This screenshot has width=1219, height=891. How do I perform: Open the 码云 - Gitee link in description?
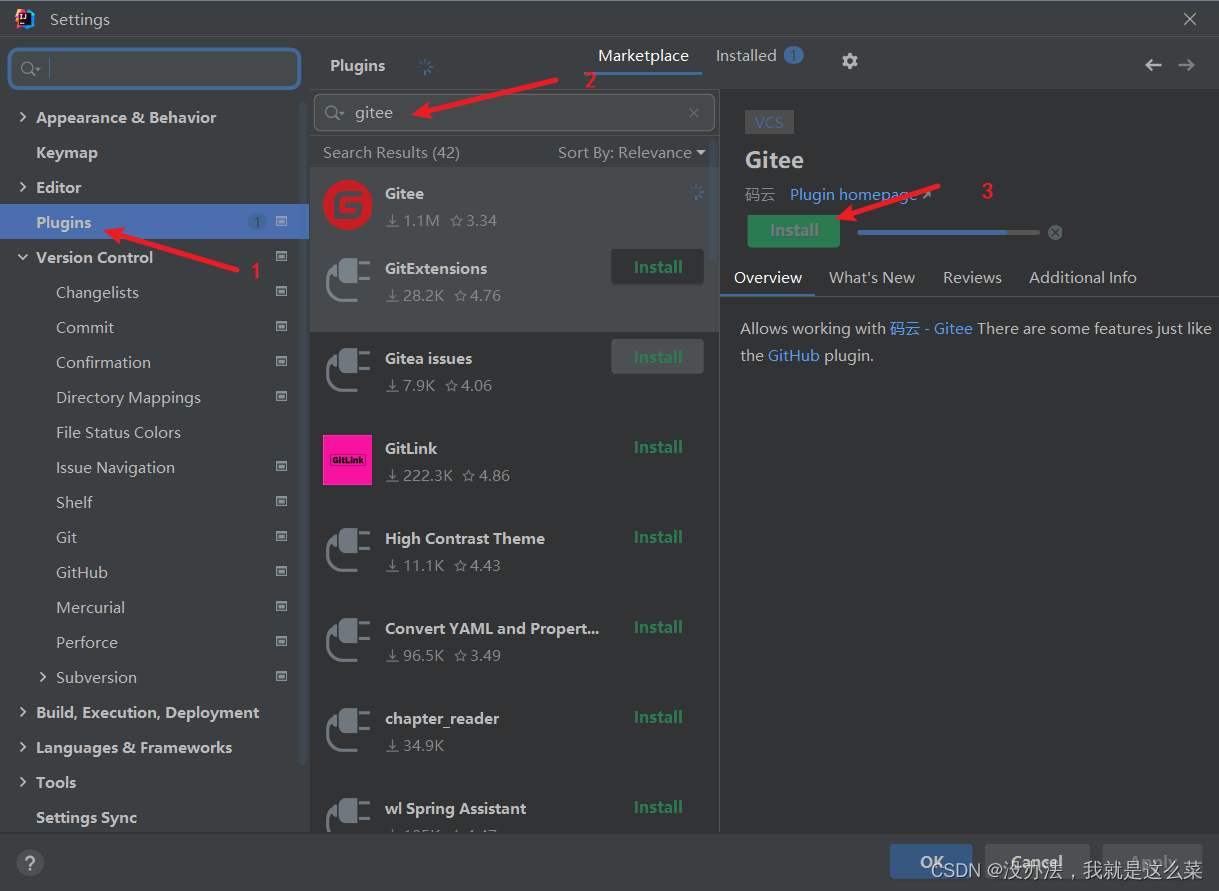(x=931, y=328)
